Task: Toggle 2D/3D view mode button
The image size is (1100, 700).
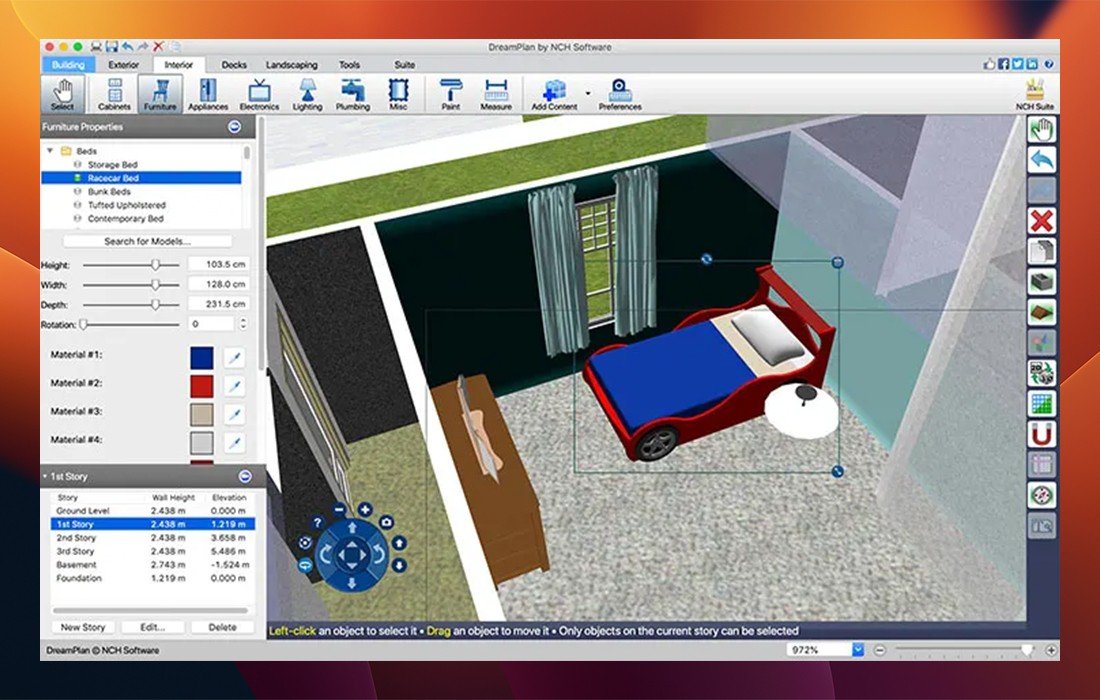Action: (x=1042, y=373)
